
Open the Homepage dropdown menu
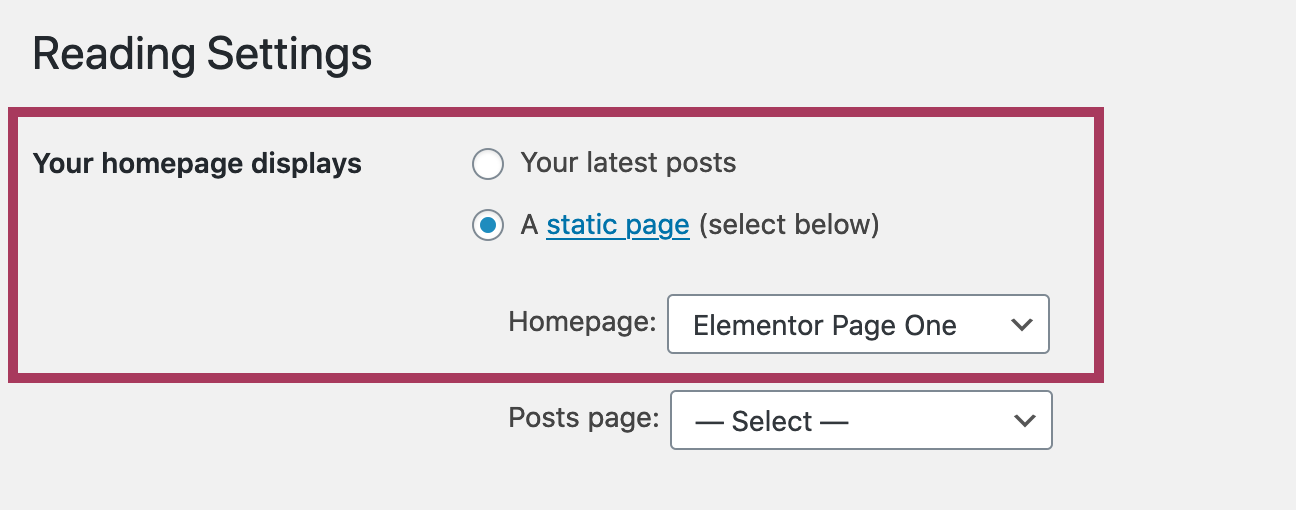[857, 324]
